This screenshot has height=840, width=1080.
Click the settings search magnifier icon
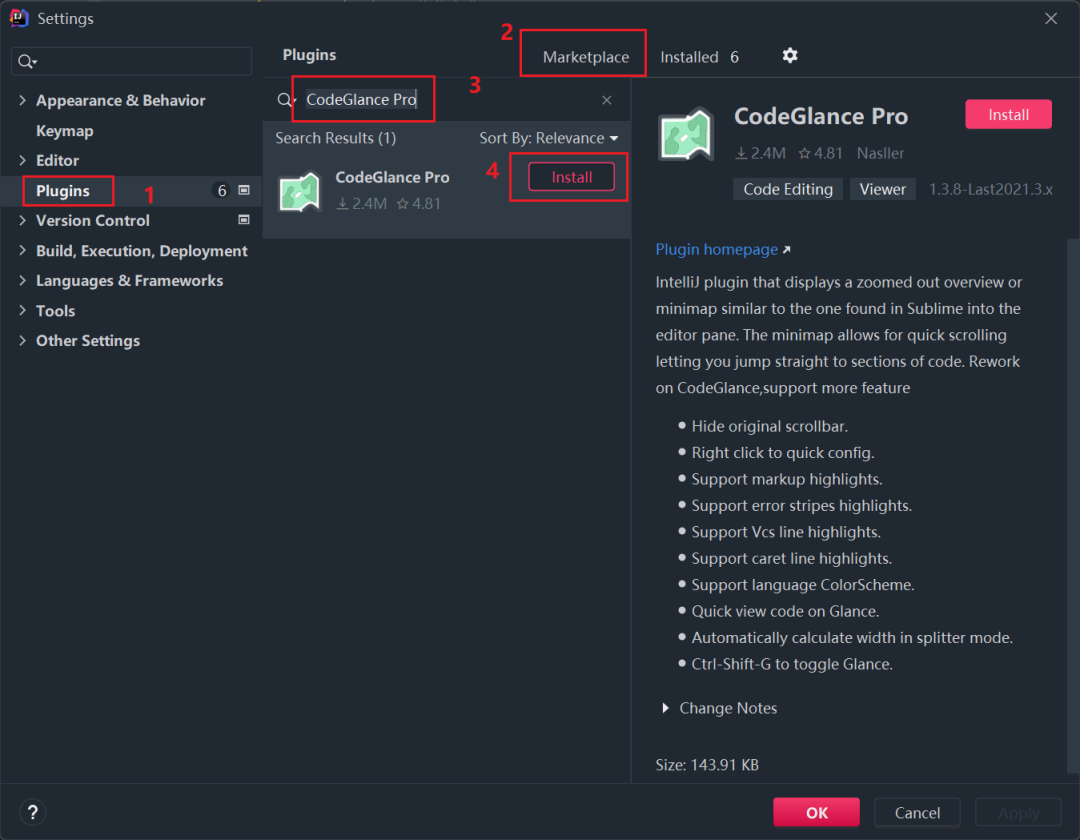[26, 62]
